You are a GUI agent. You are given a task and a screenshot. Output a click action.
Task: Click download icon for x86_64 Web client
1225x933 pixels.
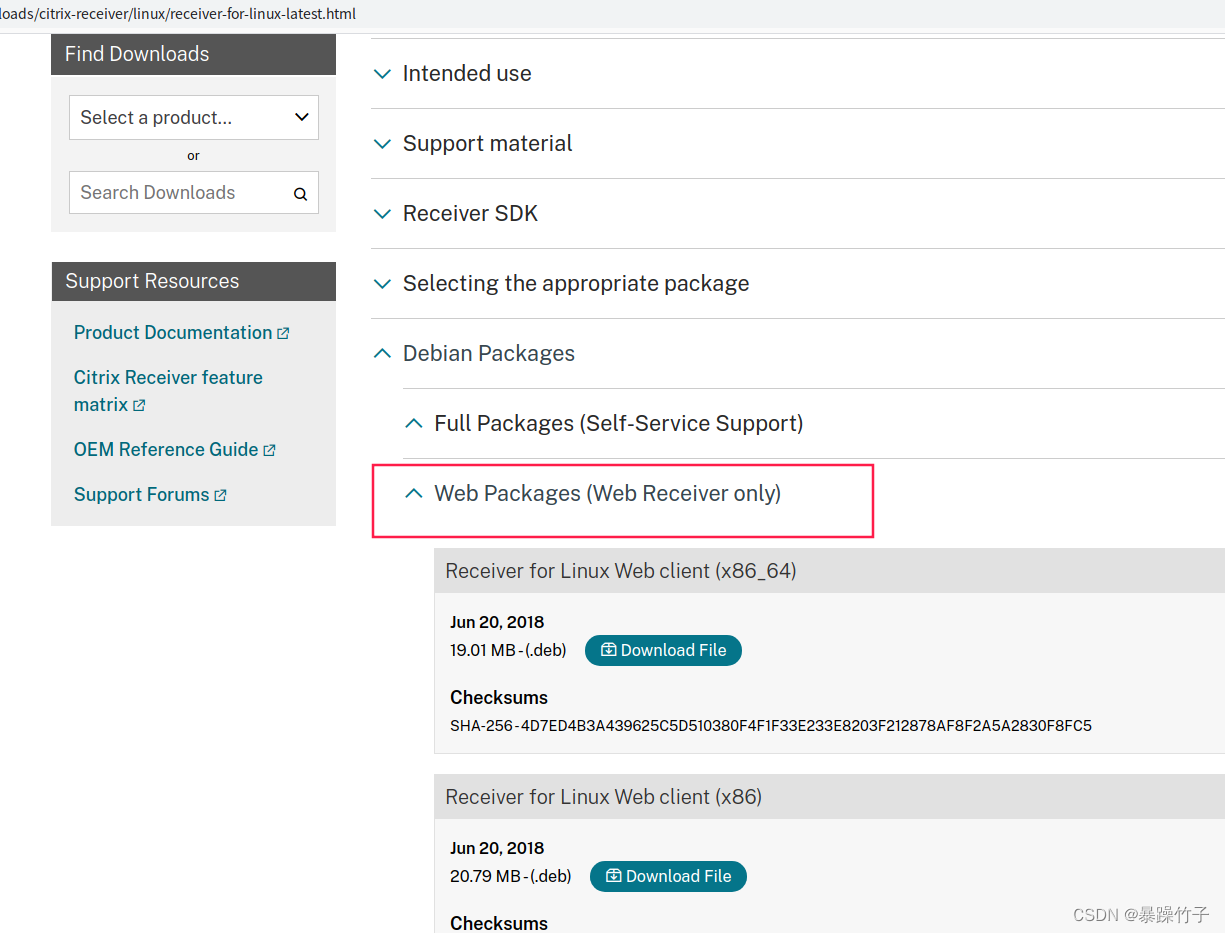pyautogui.click(x=608, y=650)
